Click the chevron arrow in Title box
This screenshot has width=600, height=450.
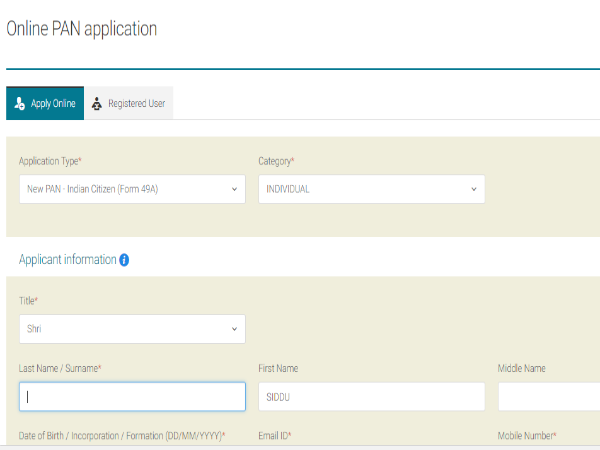[234, 328]
